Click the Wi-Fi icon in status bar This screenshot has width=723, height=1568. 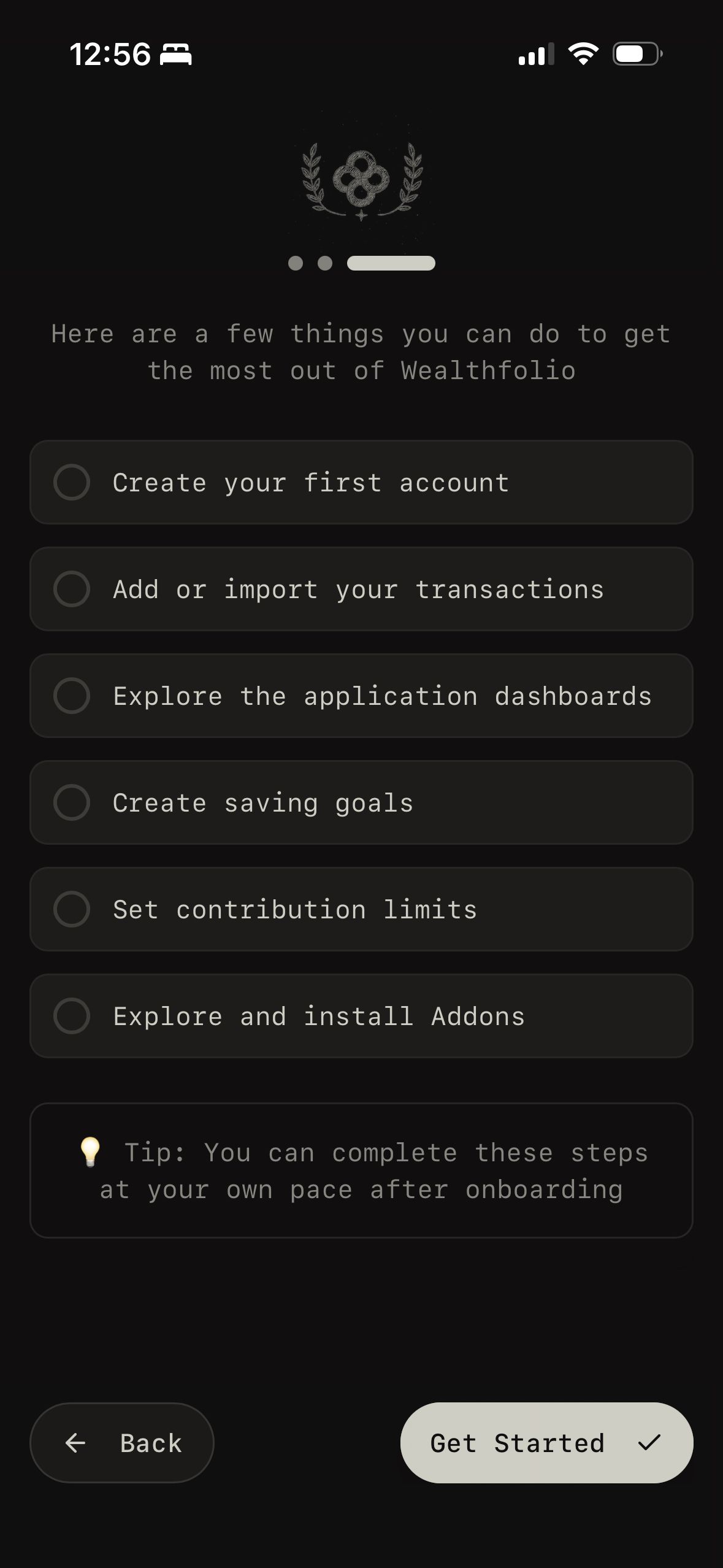[583, 54]
